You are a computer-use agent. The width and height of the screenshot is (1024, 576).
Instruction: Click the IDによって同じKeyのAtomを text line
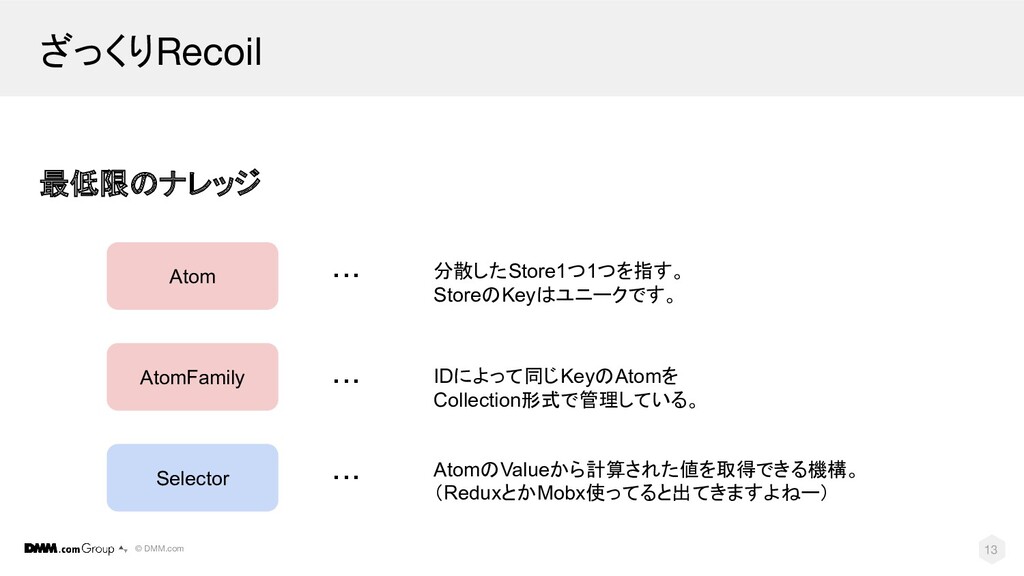[x=556, y=376]
